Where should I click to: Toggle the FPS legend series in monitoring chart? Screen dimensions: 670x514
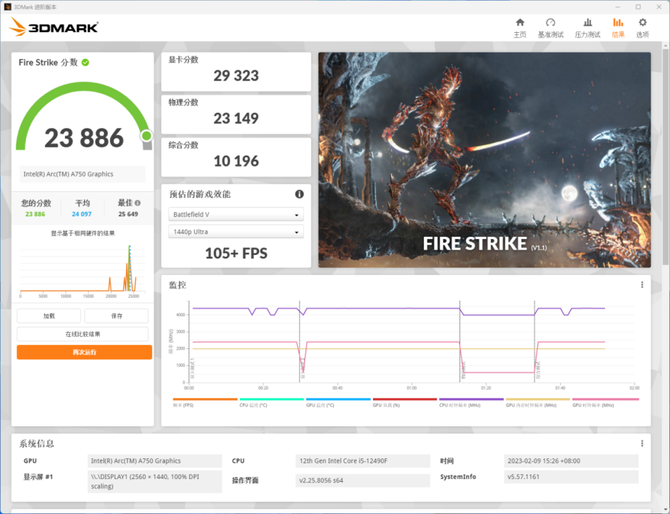tap(184, 403)
